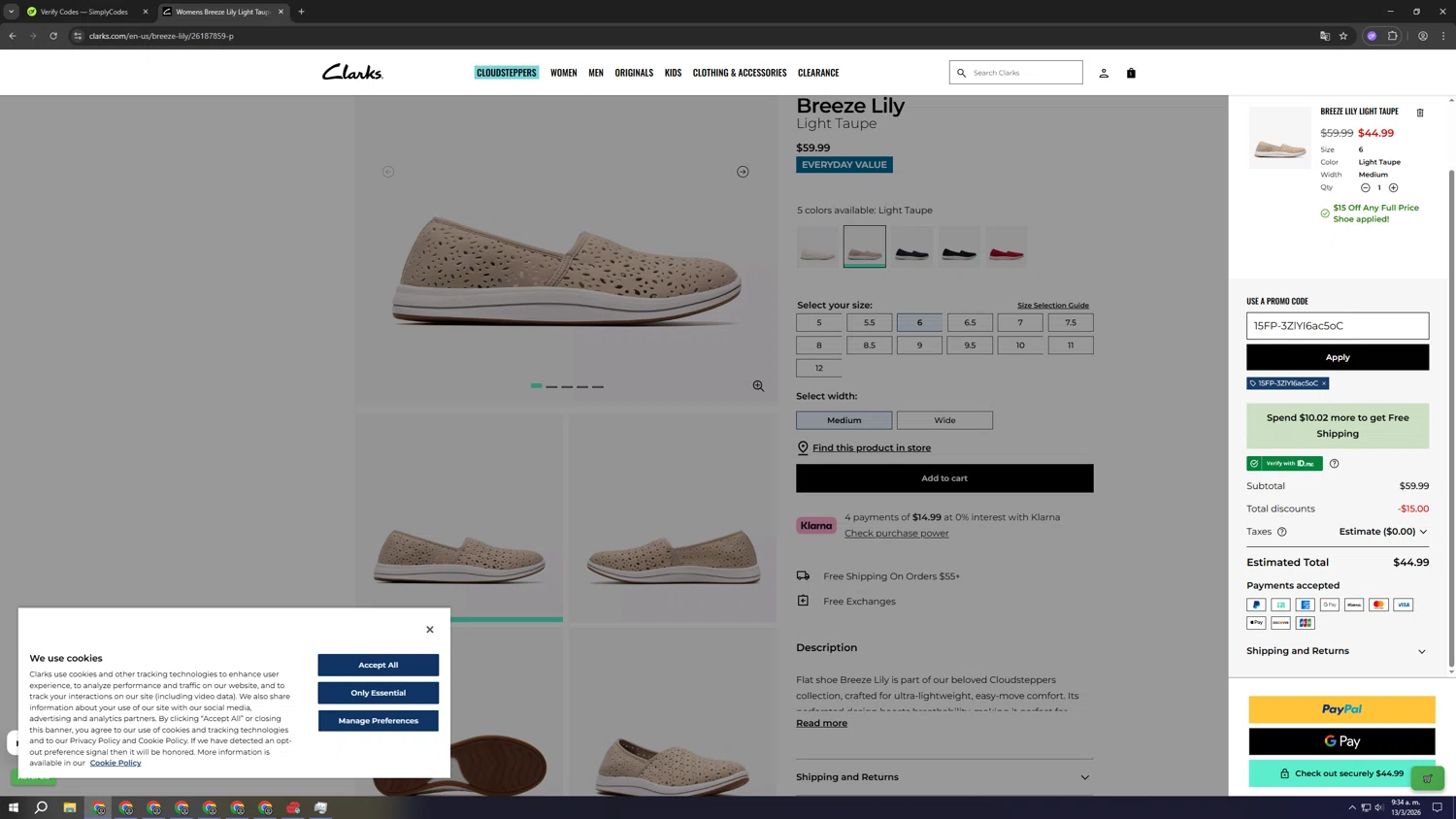This screenshot has height=819, width=1456.
Task: Open Clearance menu
Action: (818, 73)
